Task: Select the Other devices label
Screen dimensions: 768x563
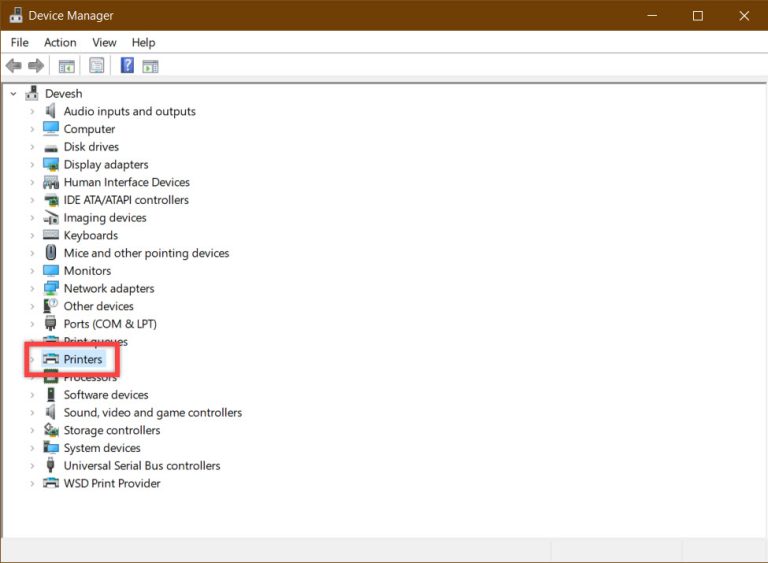Action: tap(98, 306)
